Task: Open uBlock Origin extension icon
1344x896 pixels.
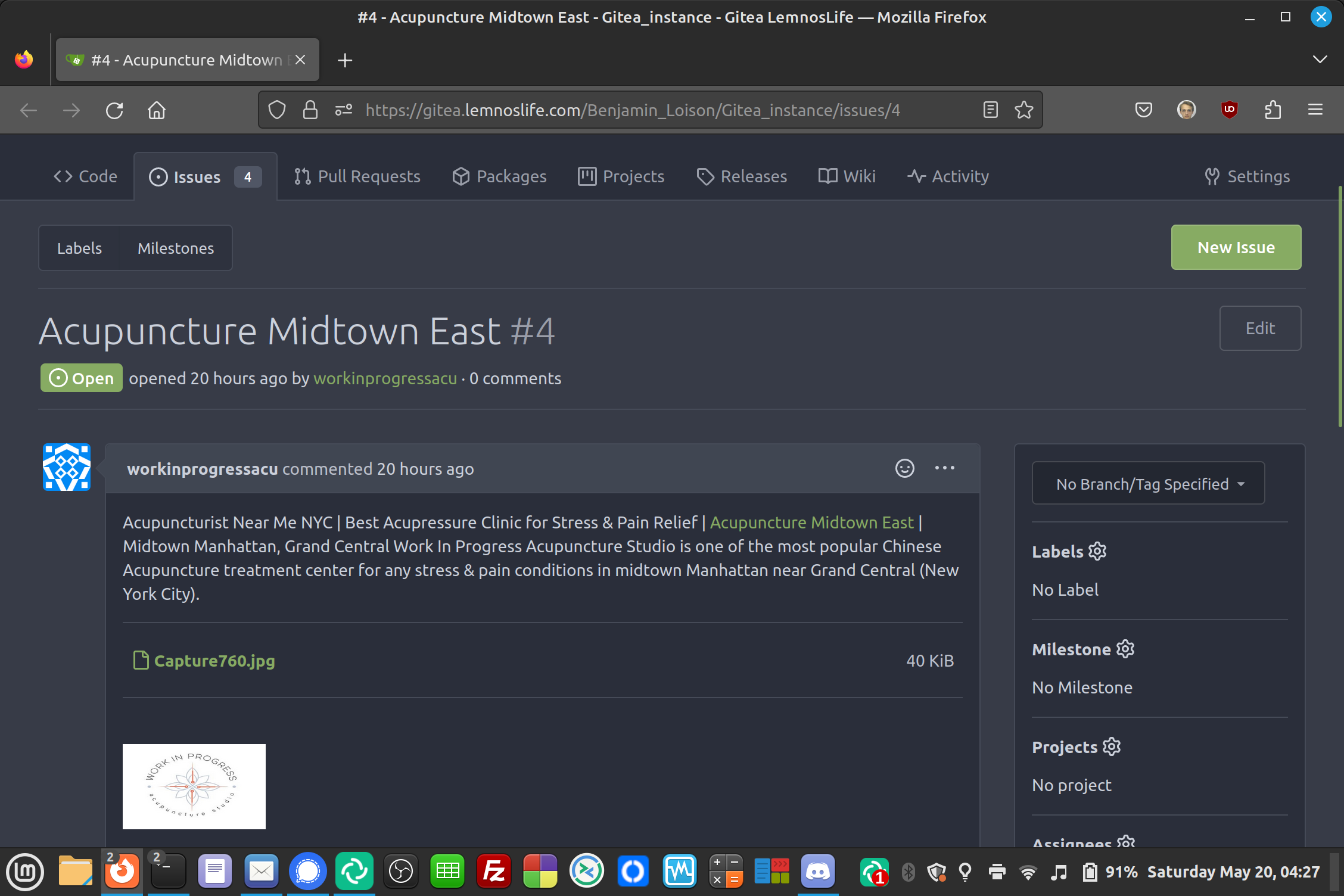Action: point(1229,110)
